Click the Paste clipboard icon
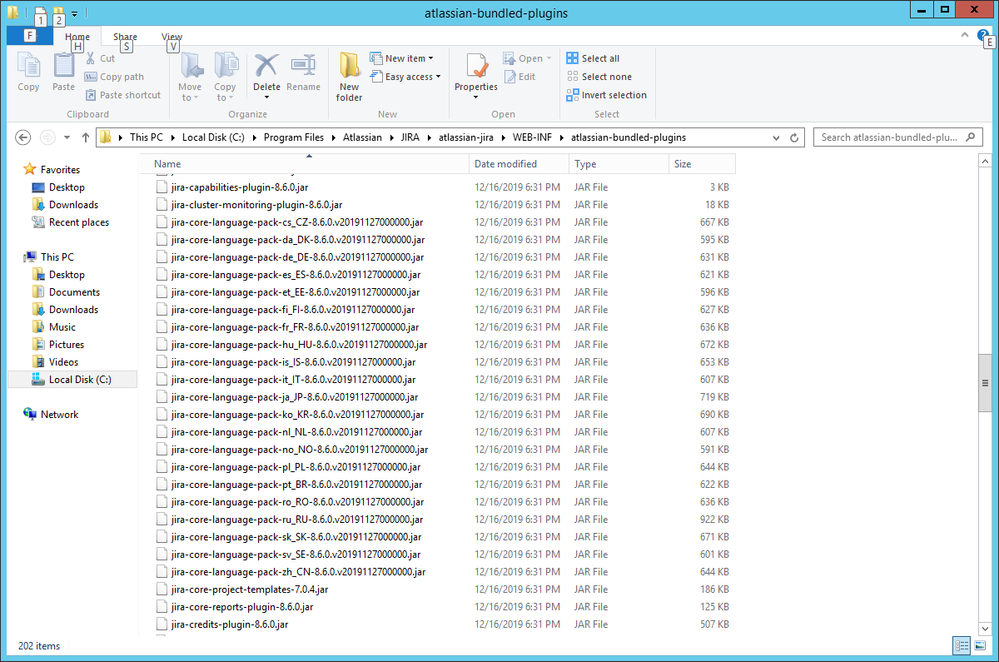The width and height of the screenshot is (999, 662). pos(63,72)
